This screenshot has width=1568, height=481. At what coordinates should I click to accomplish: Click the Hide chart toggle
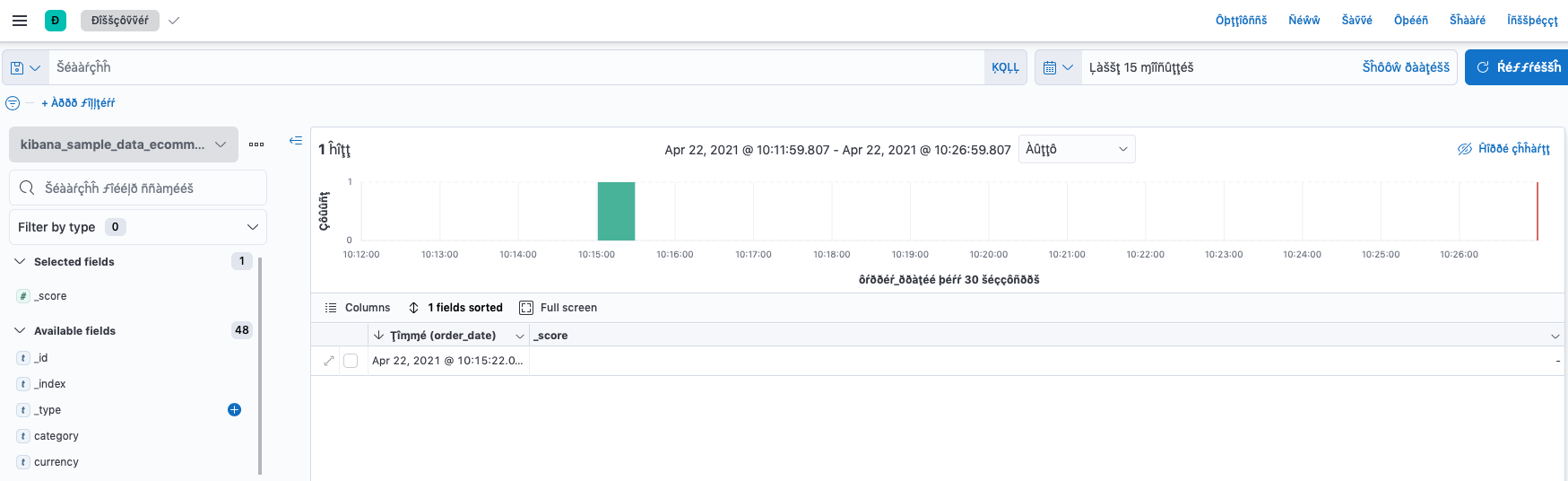click(x=1503, y=149)
